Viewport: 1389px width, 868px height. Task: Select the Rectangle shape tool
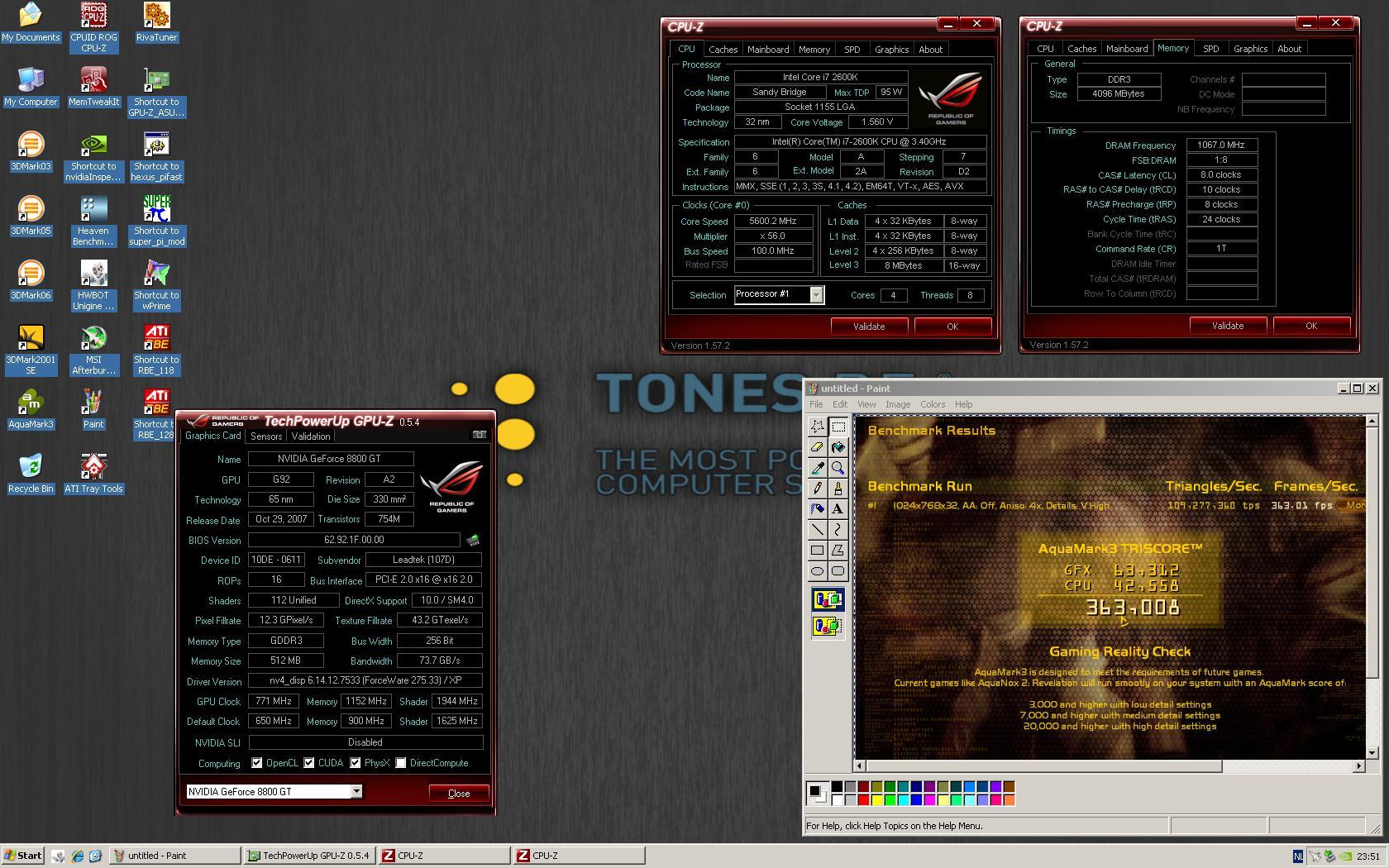pos(817,551)
